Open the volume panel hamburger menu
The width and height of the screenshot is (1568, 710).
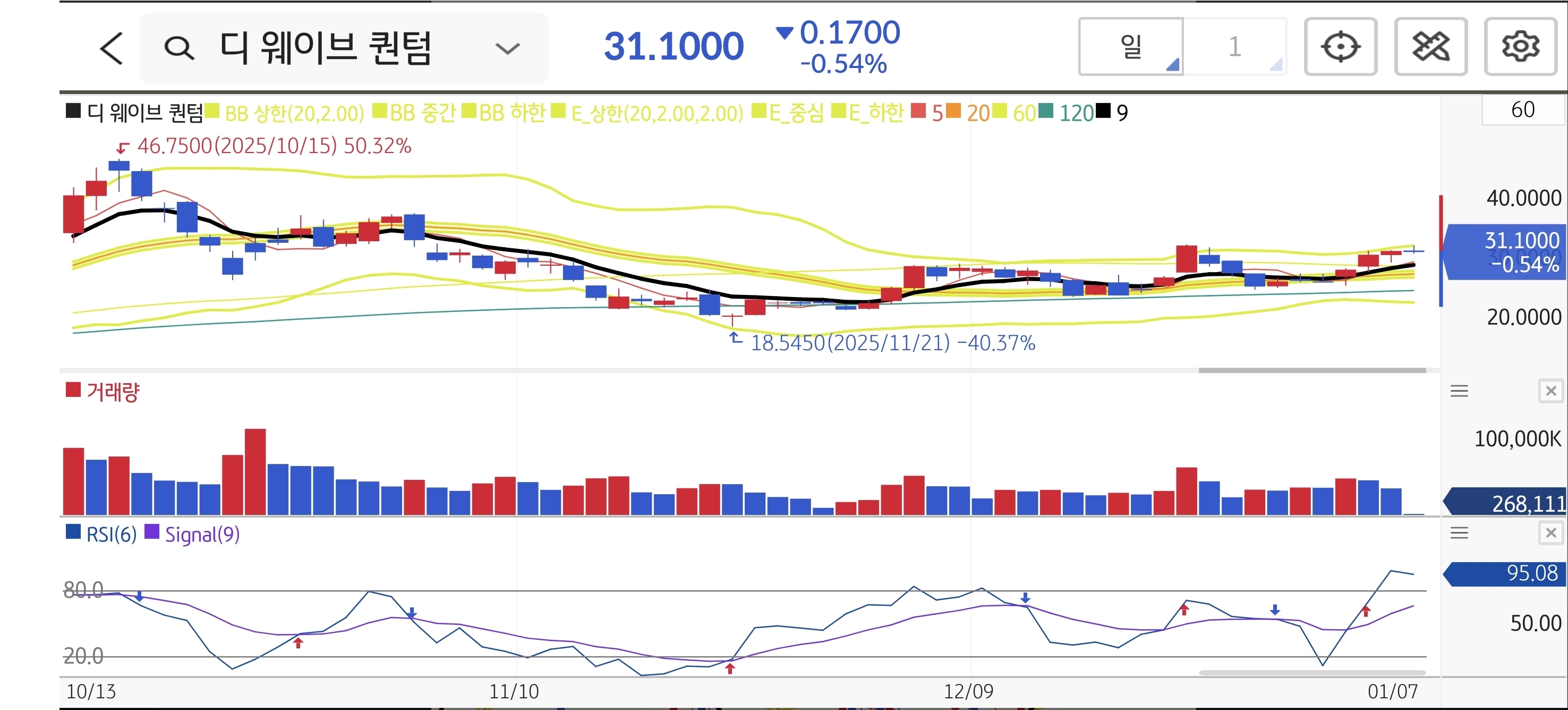(x=1459, y=391)
